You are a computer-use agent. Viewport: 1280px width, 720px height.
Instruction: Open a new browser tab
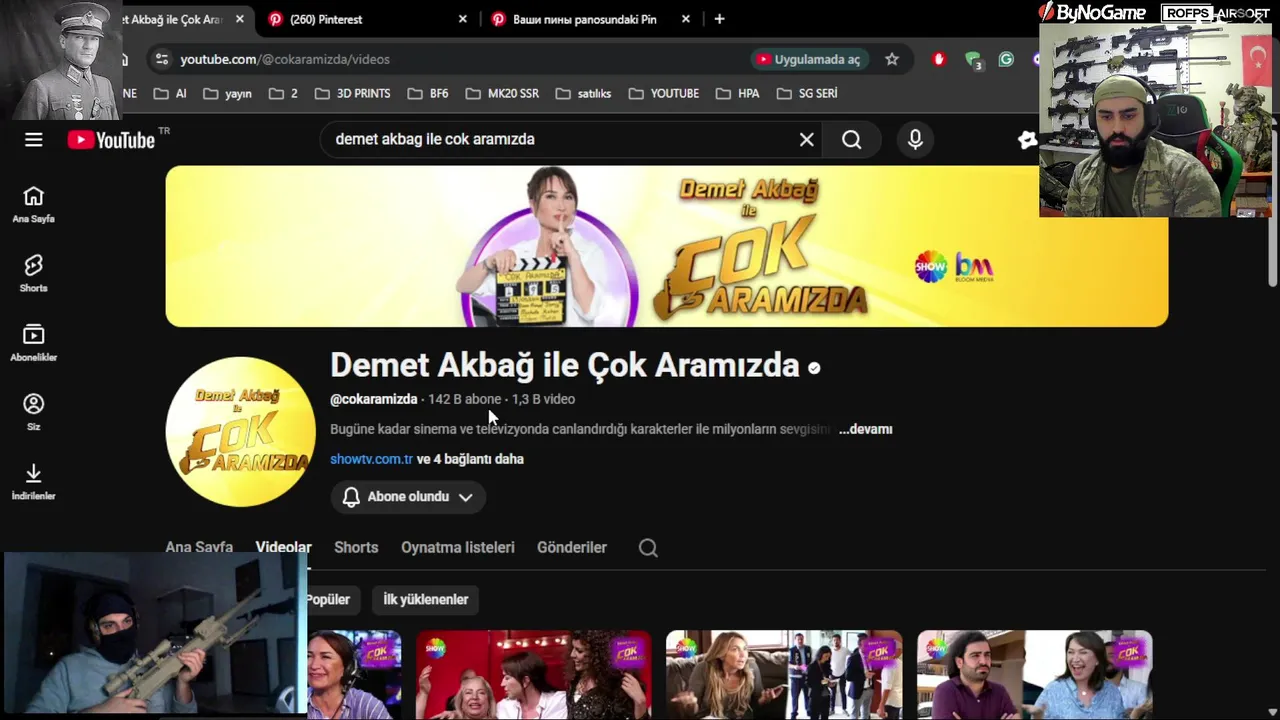[719, 19]
